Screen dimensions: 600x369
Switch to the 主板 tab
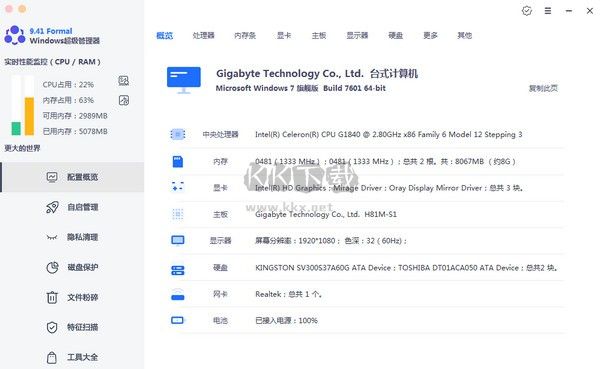click(x=319, y=36)
